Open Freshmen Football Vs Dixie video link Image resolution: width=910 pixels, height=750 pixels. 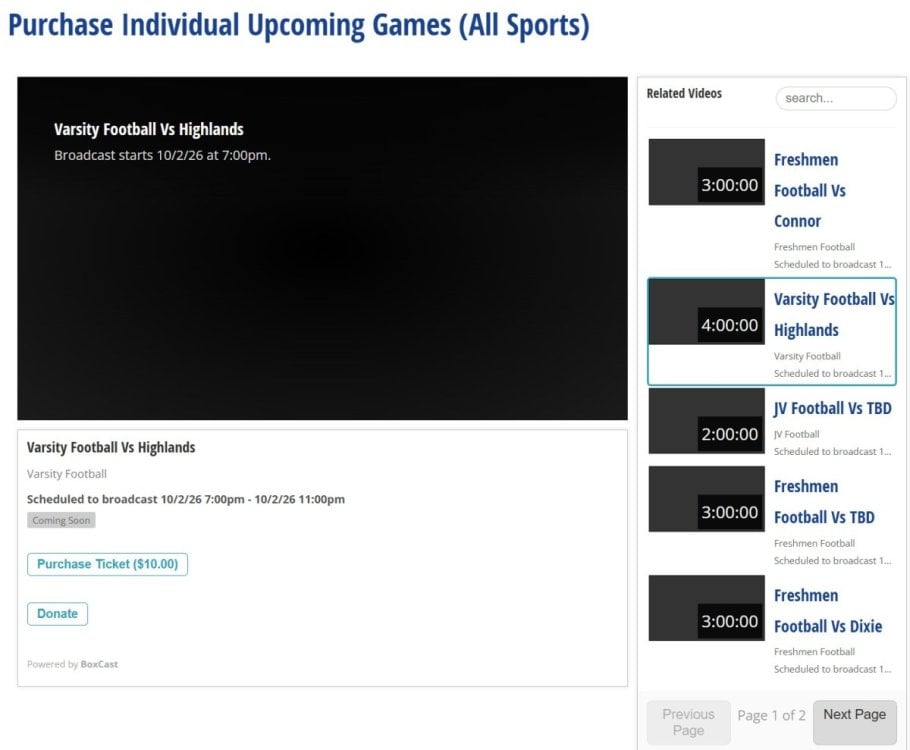828,611
